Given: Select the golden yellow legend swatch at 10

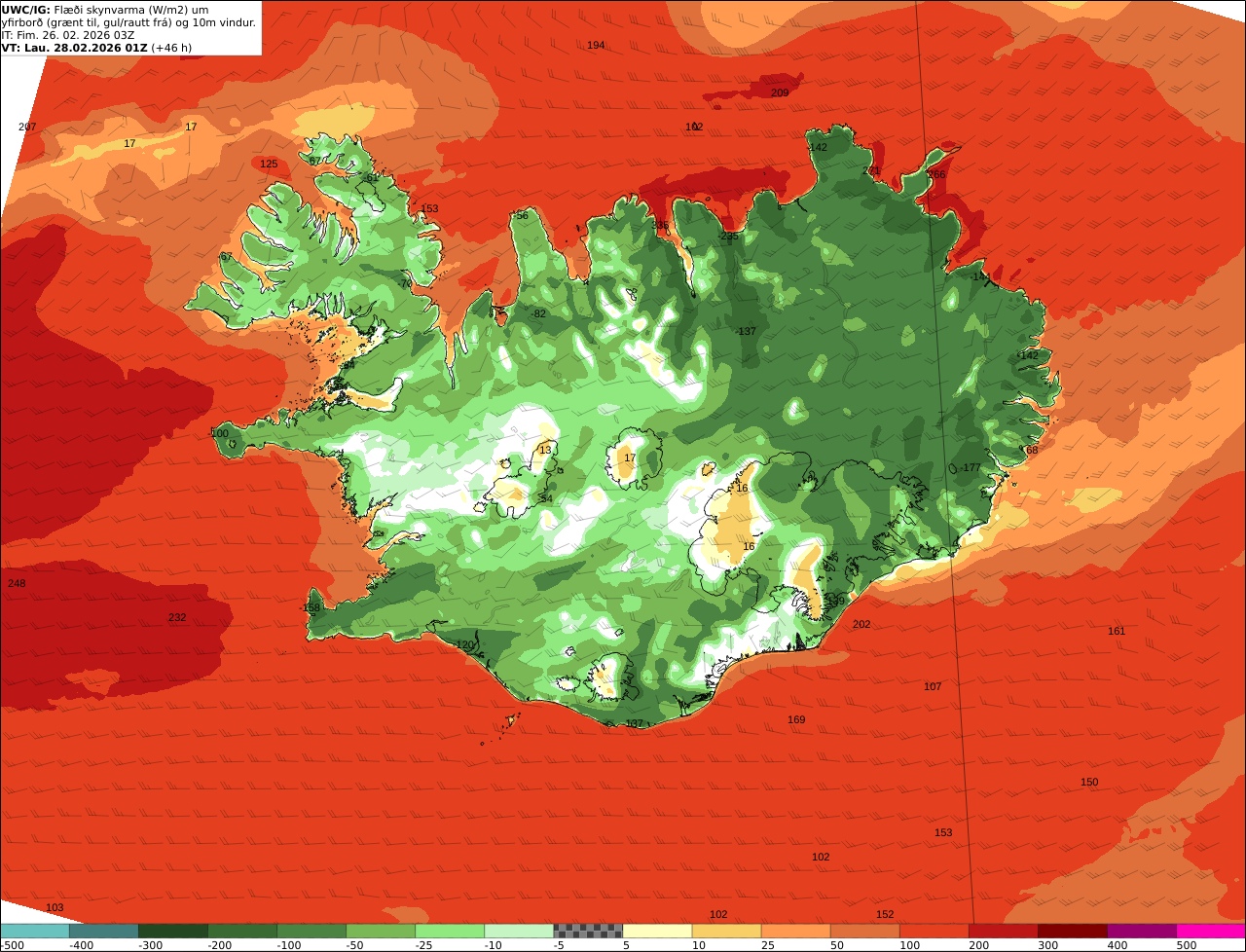Looking at the screenshot, I should point(725,932).
